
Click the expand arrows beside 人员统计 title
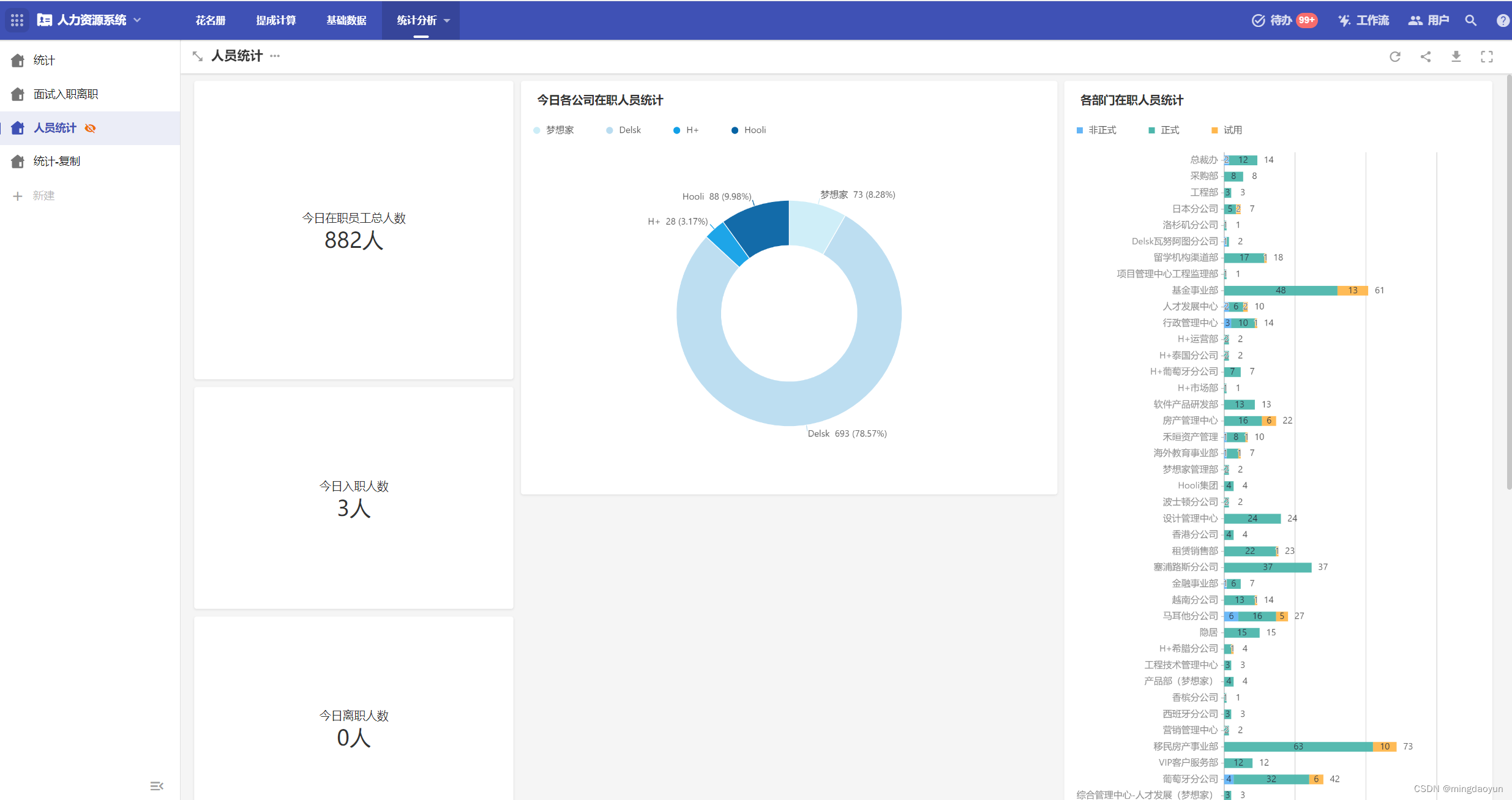pyautogui.click(x=197, y=56)
